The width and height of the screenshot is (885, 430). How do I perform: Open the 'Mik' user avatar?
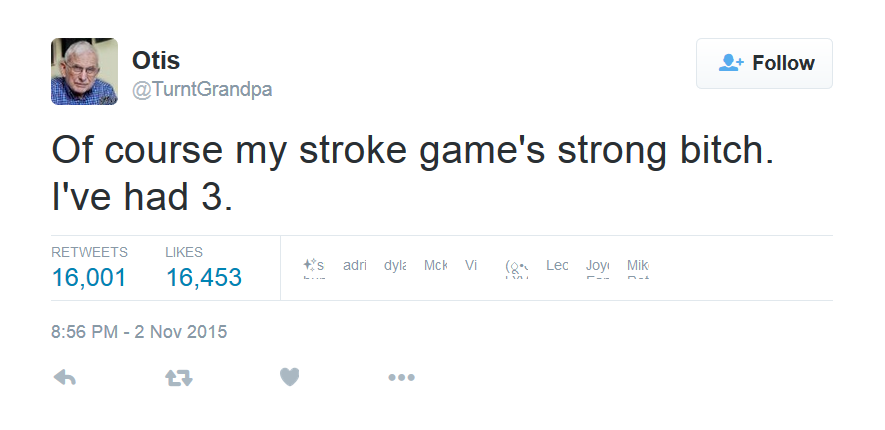pos(637,267)
